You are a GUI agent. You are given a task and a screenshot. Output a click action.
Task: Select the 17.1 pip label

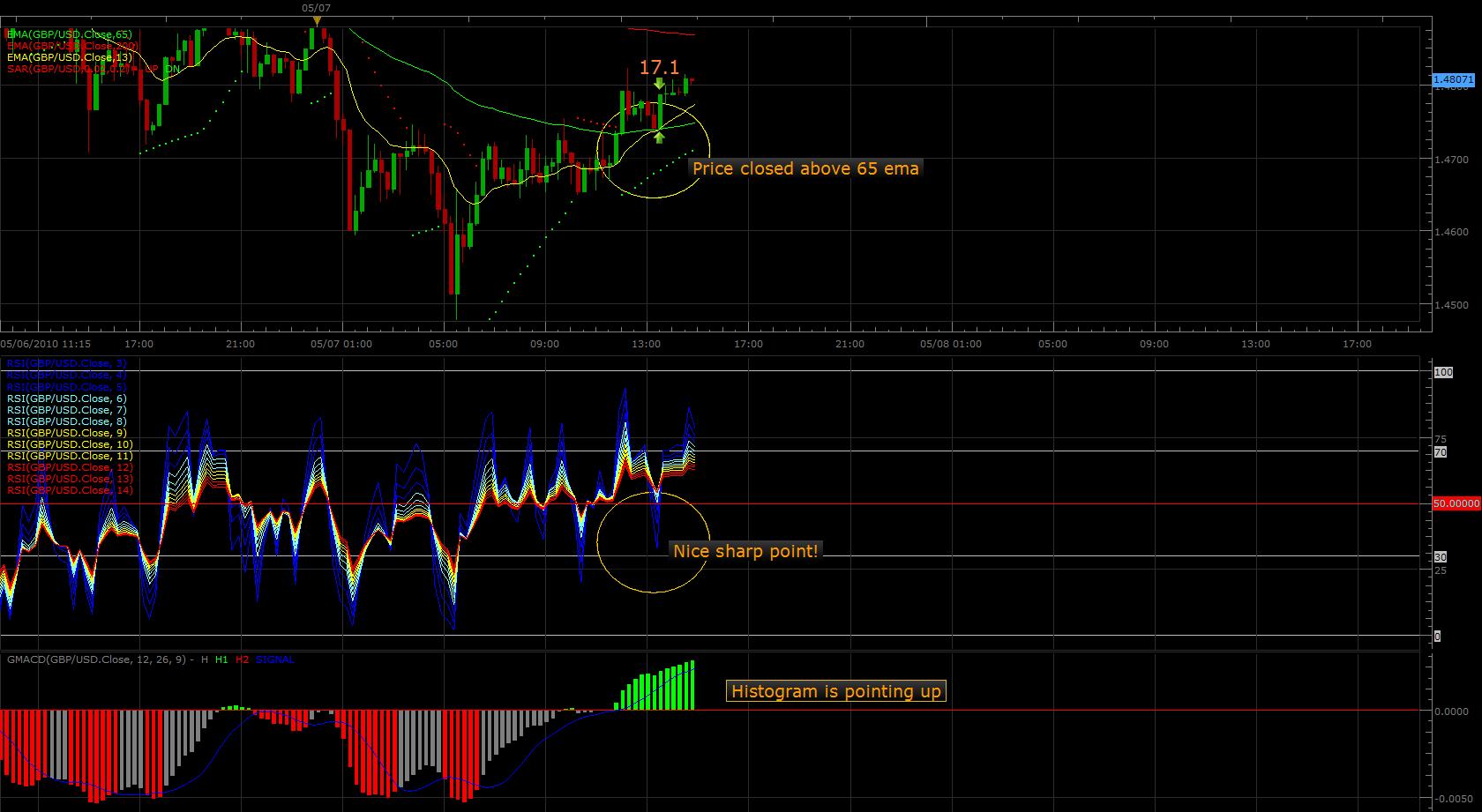(659, 67)
